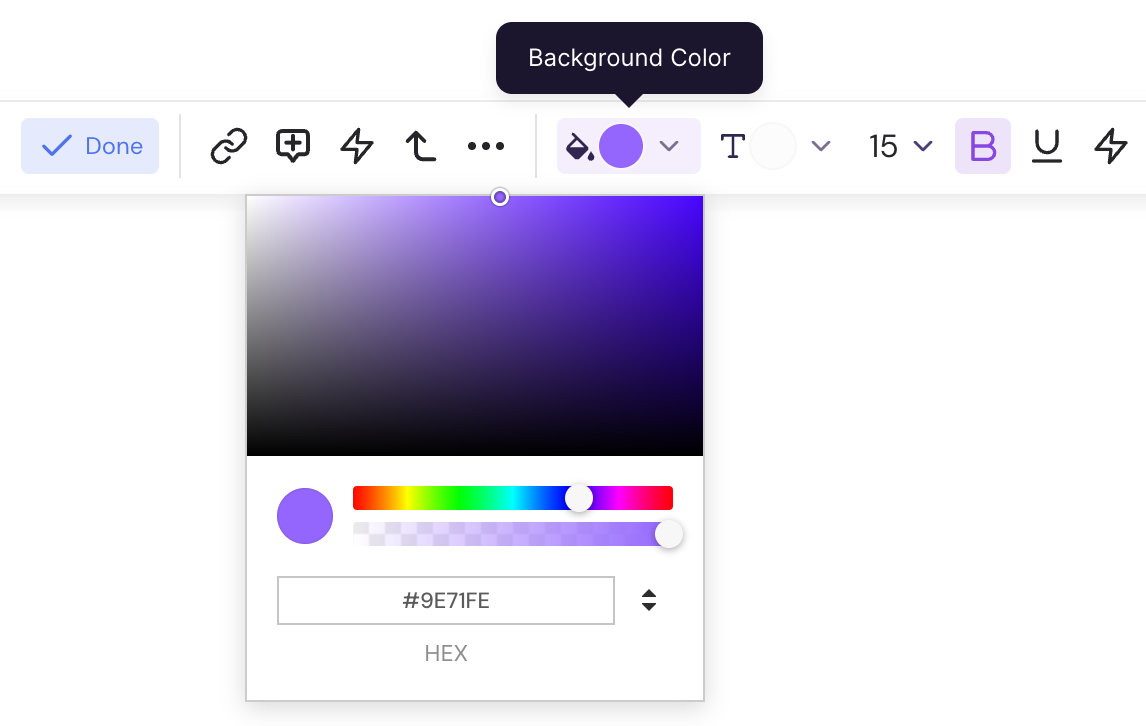Open the ellipsis overflow menu icon
This screenshot has height=726, width=1146.
(486, 146)
